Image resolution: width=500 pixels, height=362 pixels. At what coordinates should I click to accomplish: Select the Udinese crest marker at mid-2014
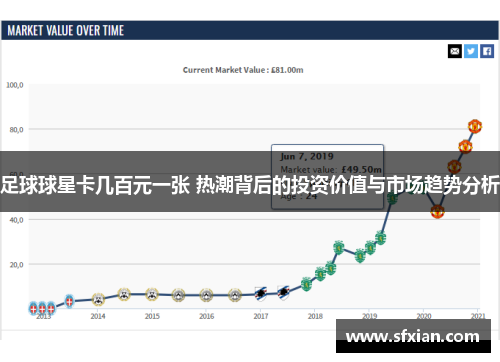coord(124,294)
